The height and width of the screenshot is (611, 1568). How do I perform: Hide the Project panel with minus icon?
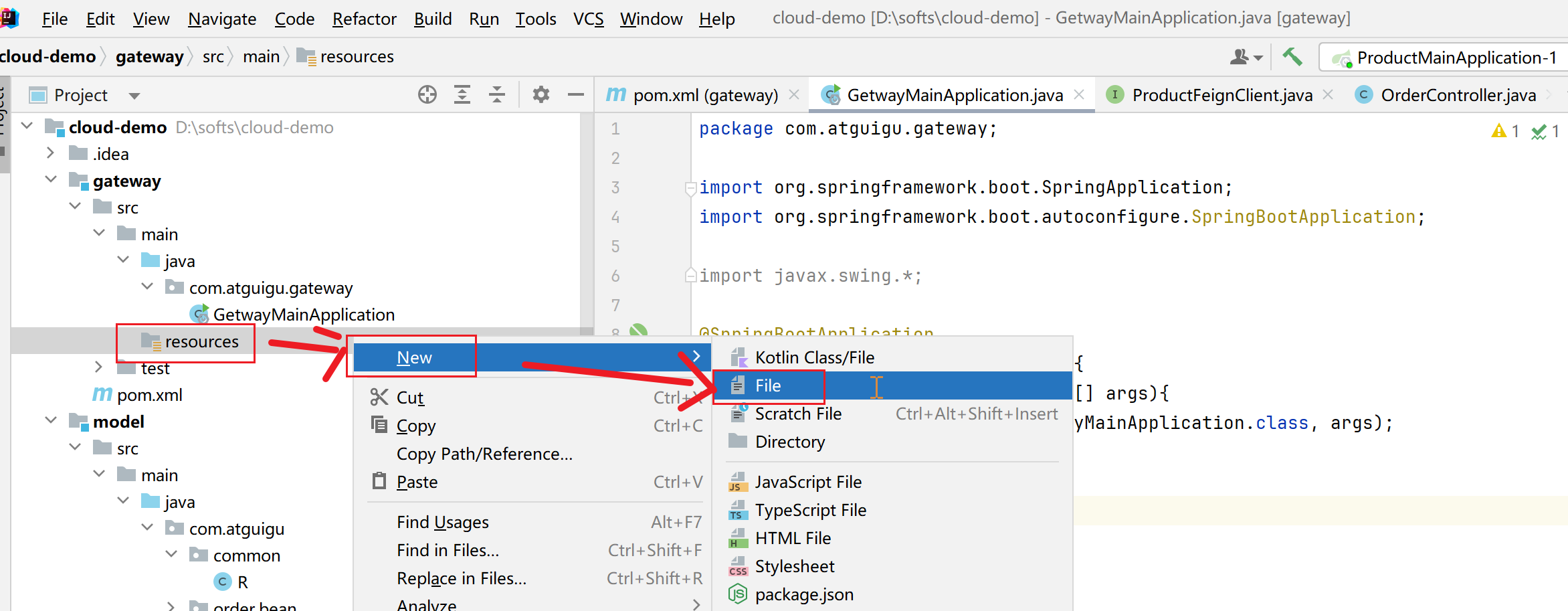pos(575,95)
